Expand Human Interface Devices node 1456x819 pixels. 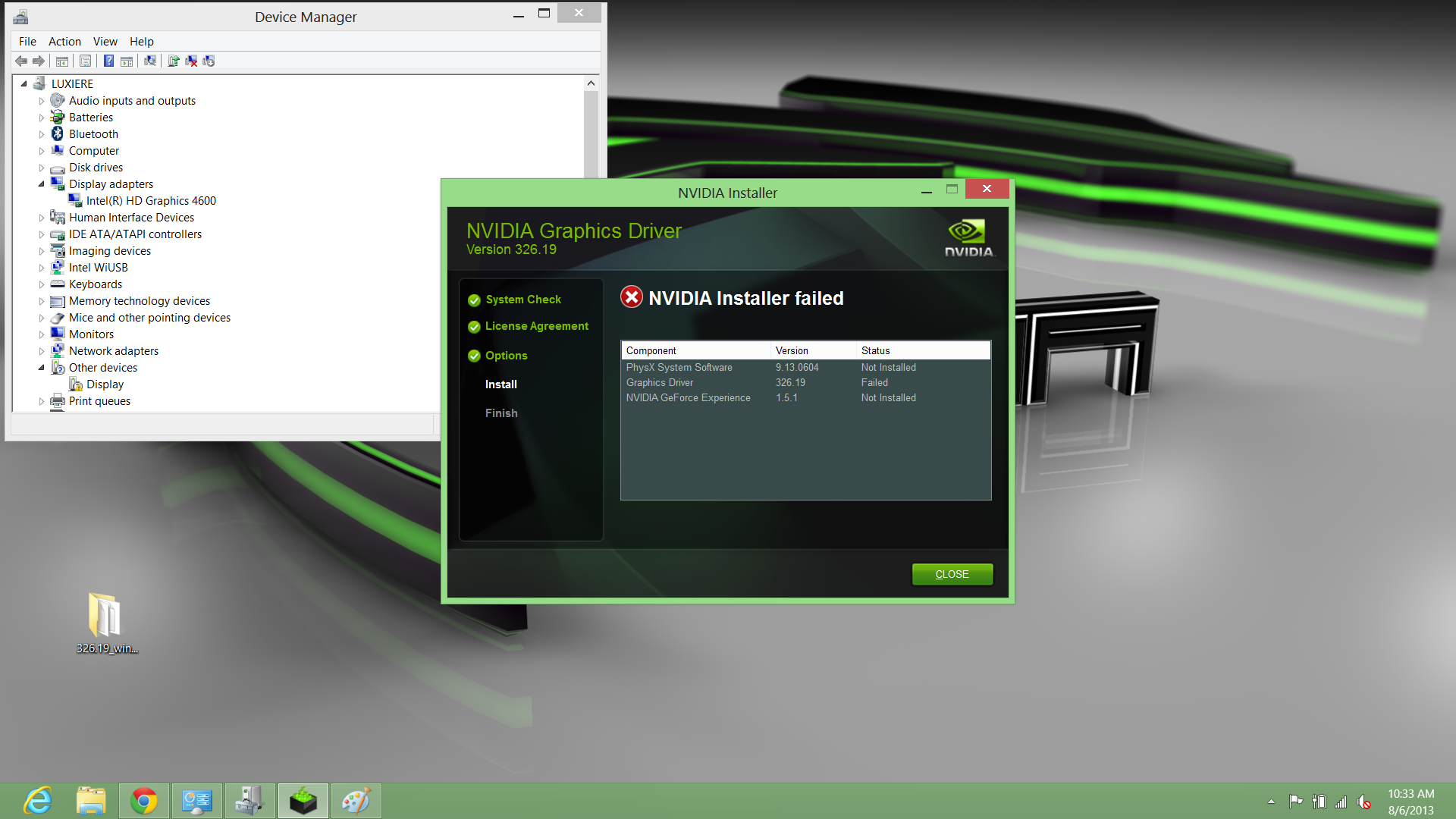pos(42,218)
